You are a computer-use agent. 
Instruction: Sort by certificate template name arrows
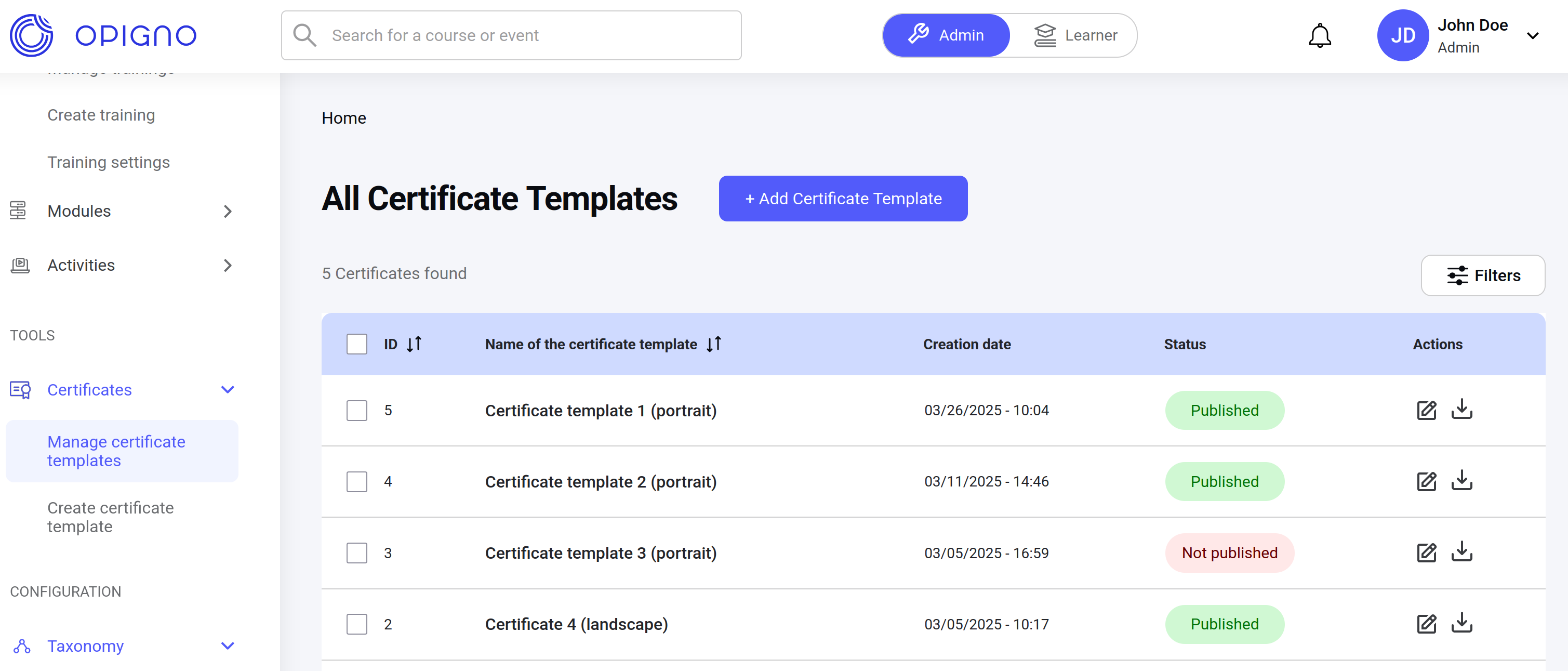coord(713,344)
